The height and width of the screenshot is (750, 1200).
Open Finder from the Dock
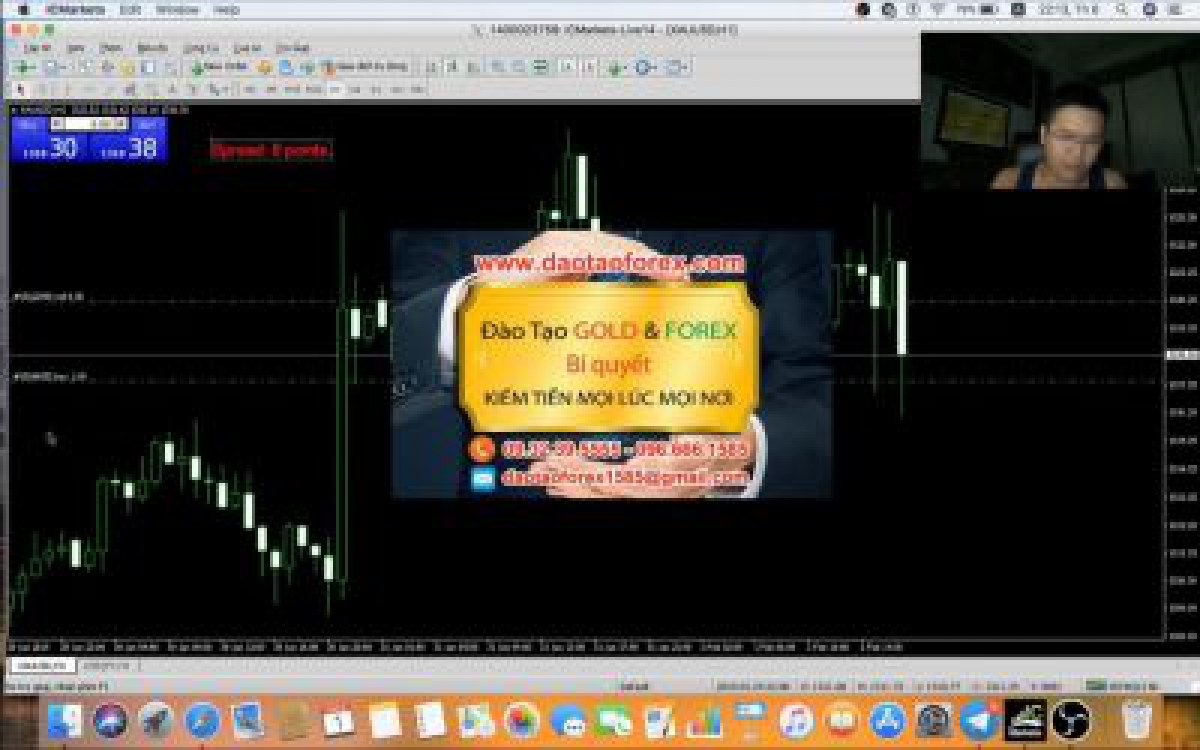pos(64,720)
